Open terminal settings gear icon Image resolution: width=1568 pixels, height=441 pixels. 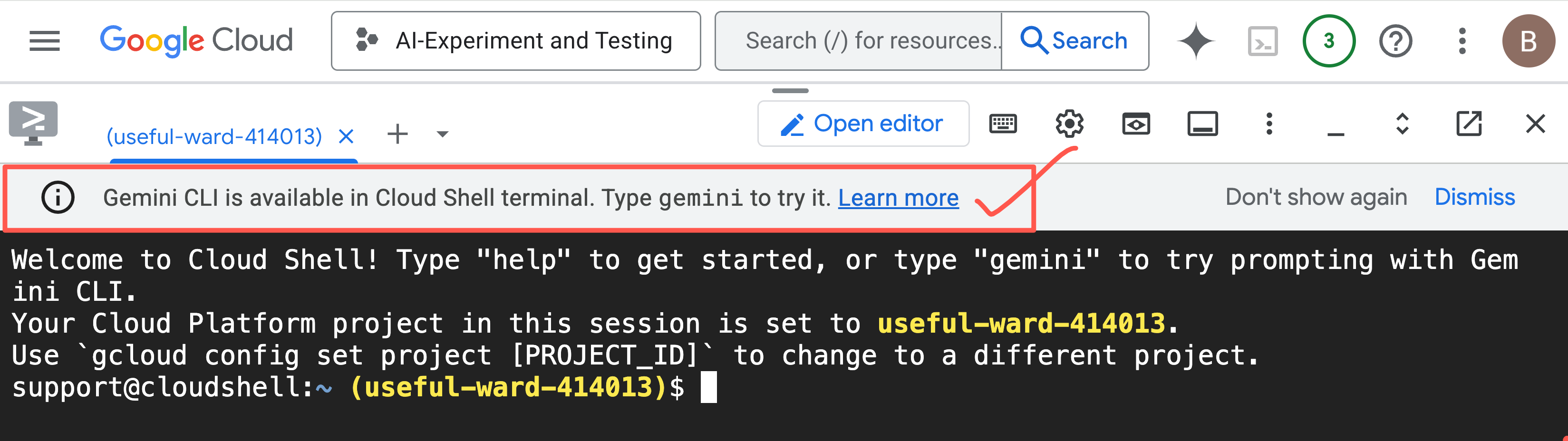1069,124
